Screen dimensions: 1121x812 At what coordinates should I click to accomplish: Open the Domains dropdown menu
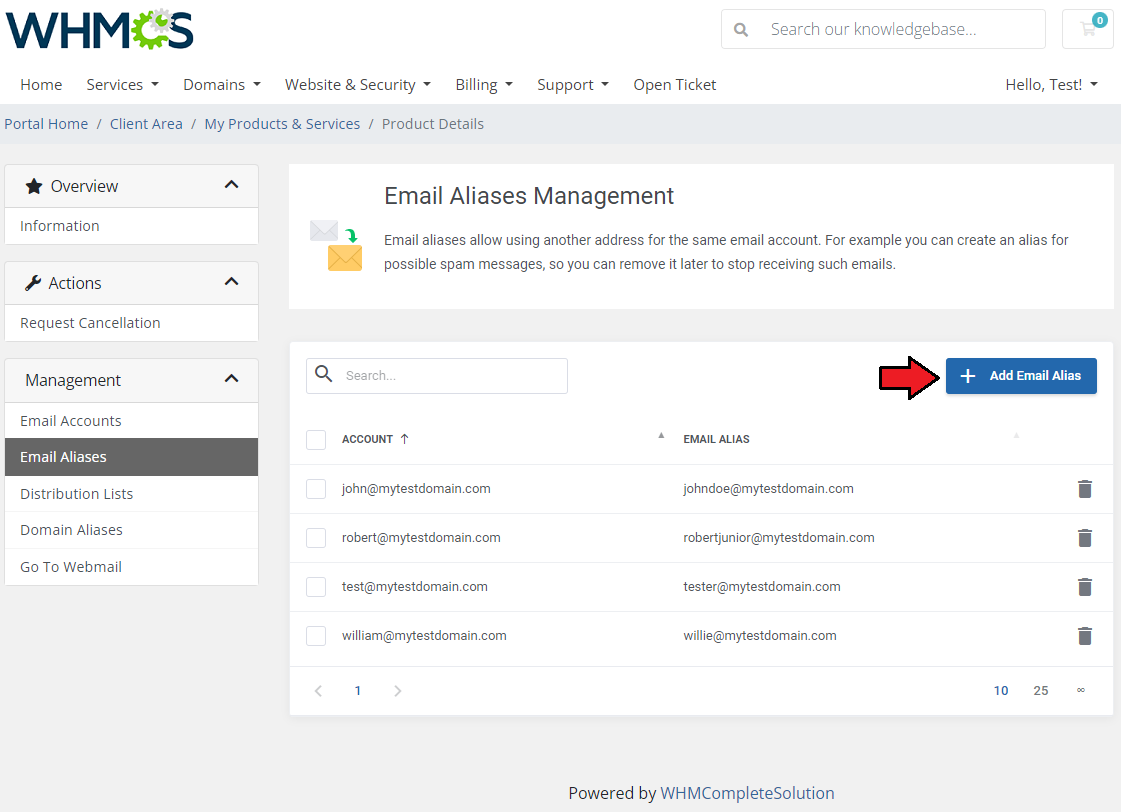pos(222,84)
